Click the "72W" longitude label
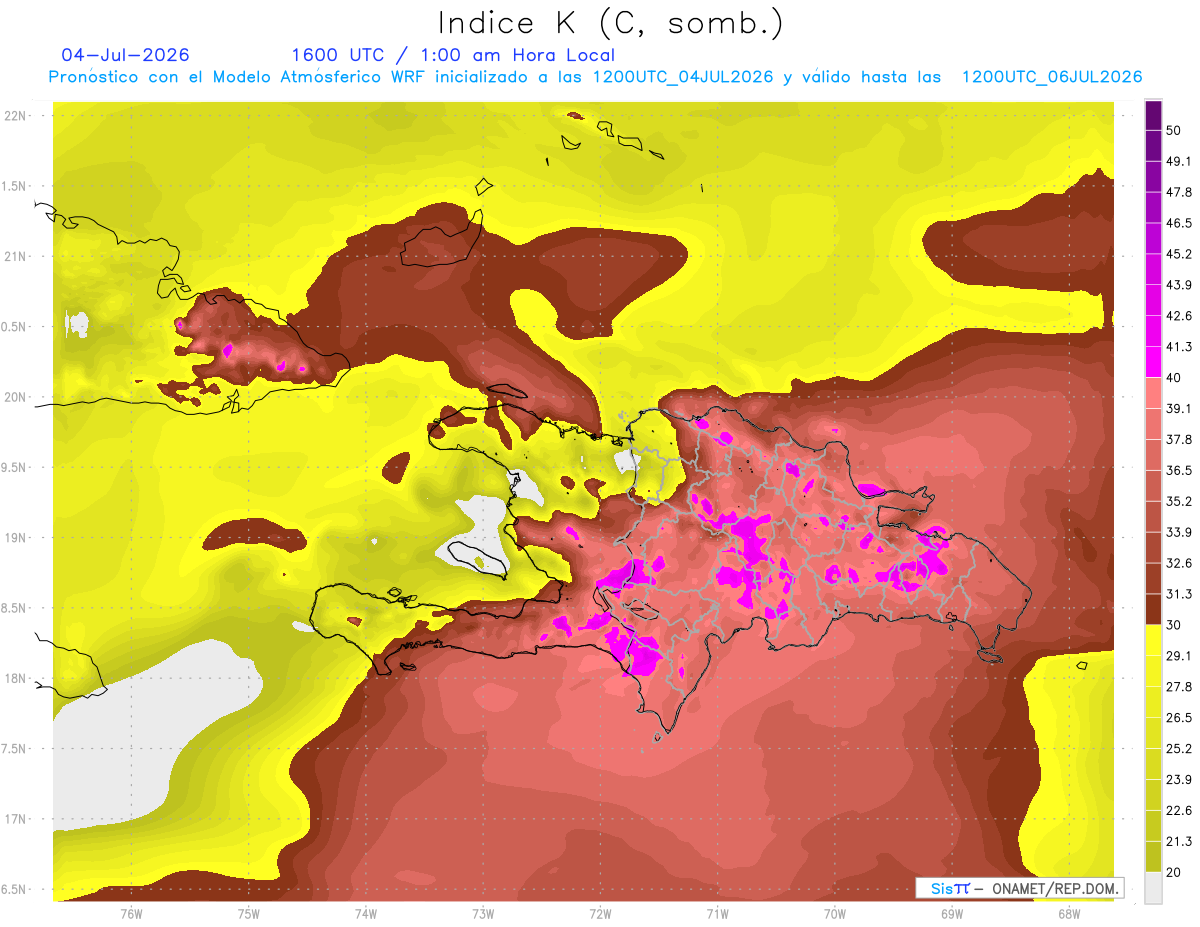This screenshot has width=1200, height=927. [600, 913]
